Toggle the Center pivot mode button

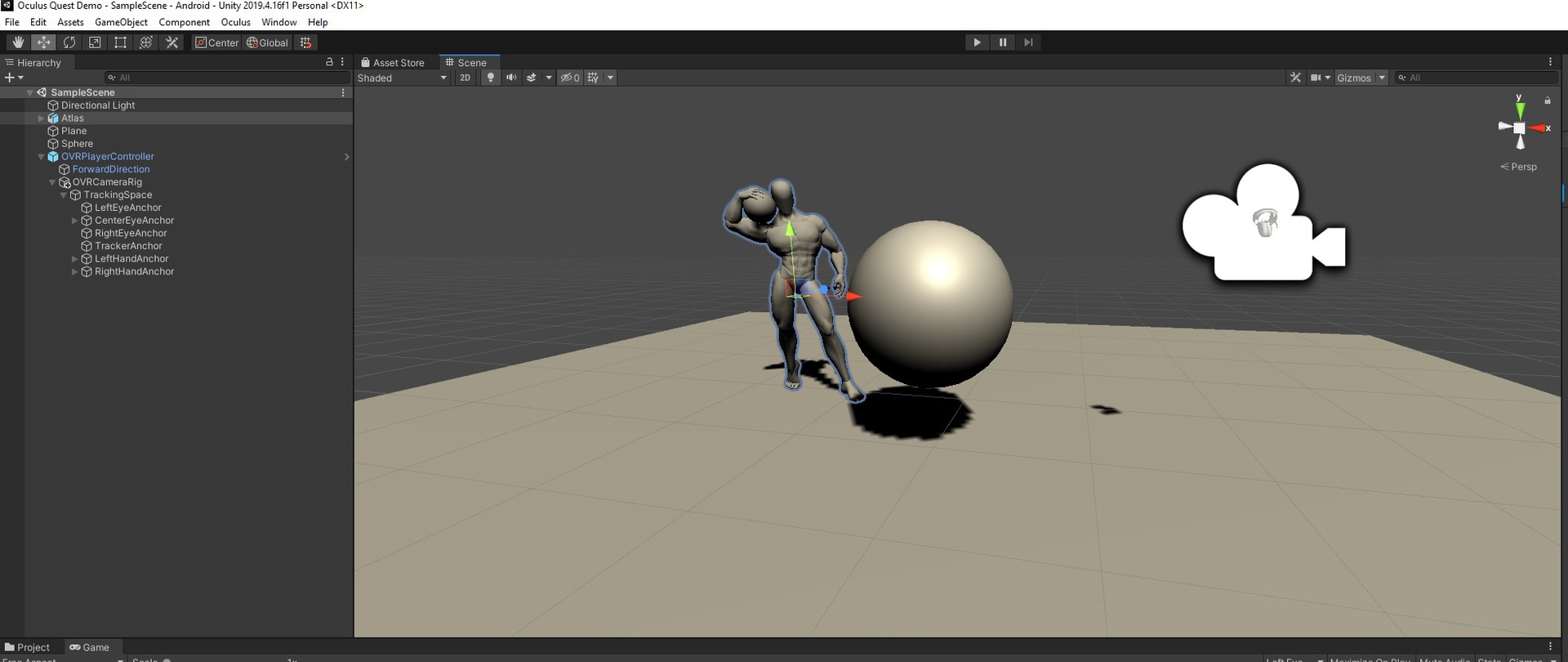point(216,42)
